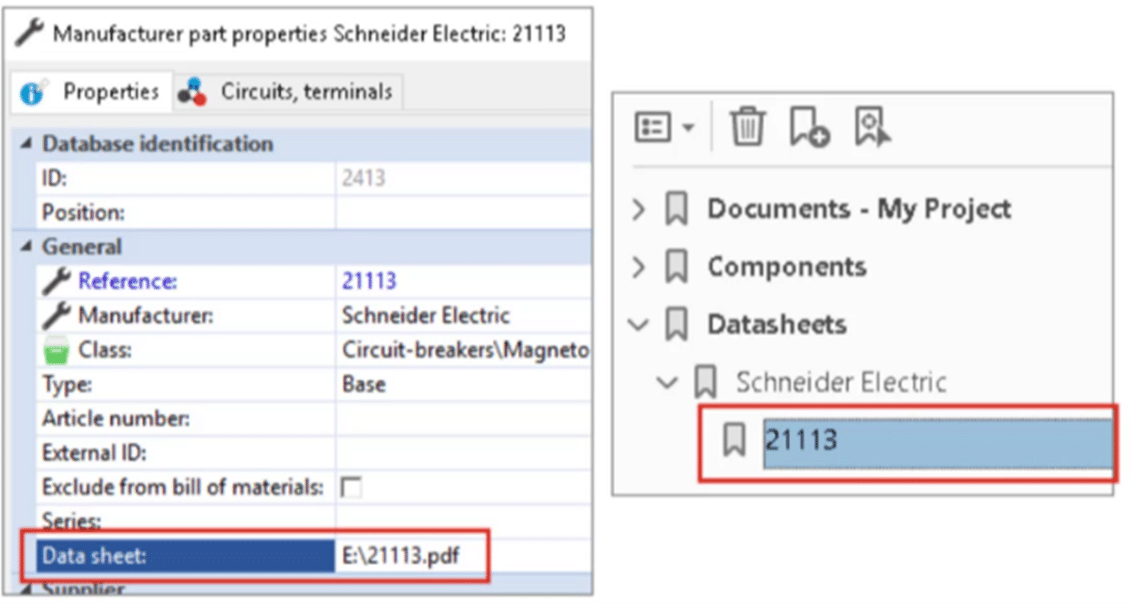The image size is (1131, 603).
Task: Expand the Components bookmark node
Action: (x=640, y=267)
